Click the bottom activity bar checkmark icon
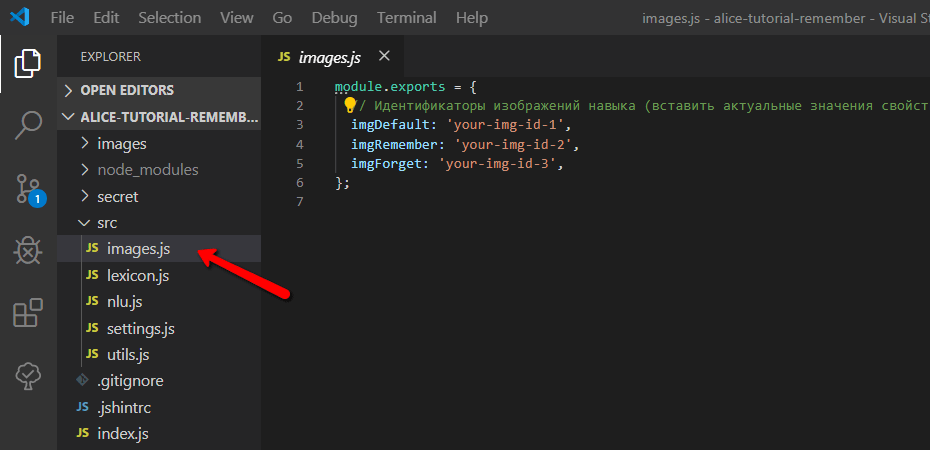 pyautogui.click(x=28, y=376)
